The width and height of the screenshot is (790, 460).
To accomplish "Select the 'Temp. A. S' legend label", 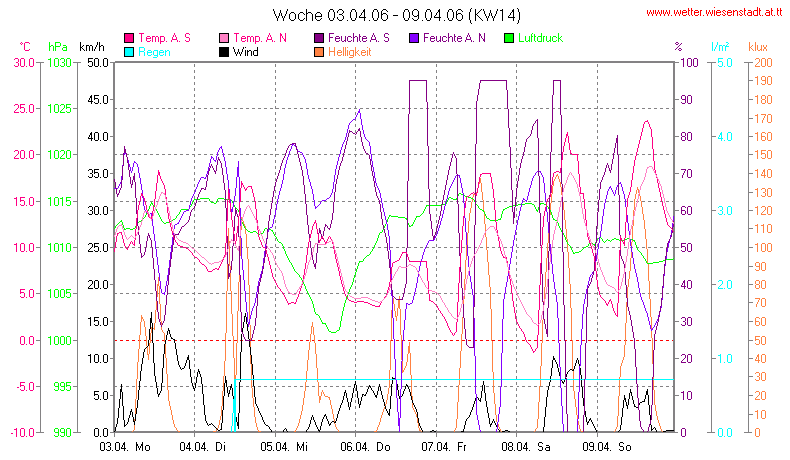I will 164,38.
